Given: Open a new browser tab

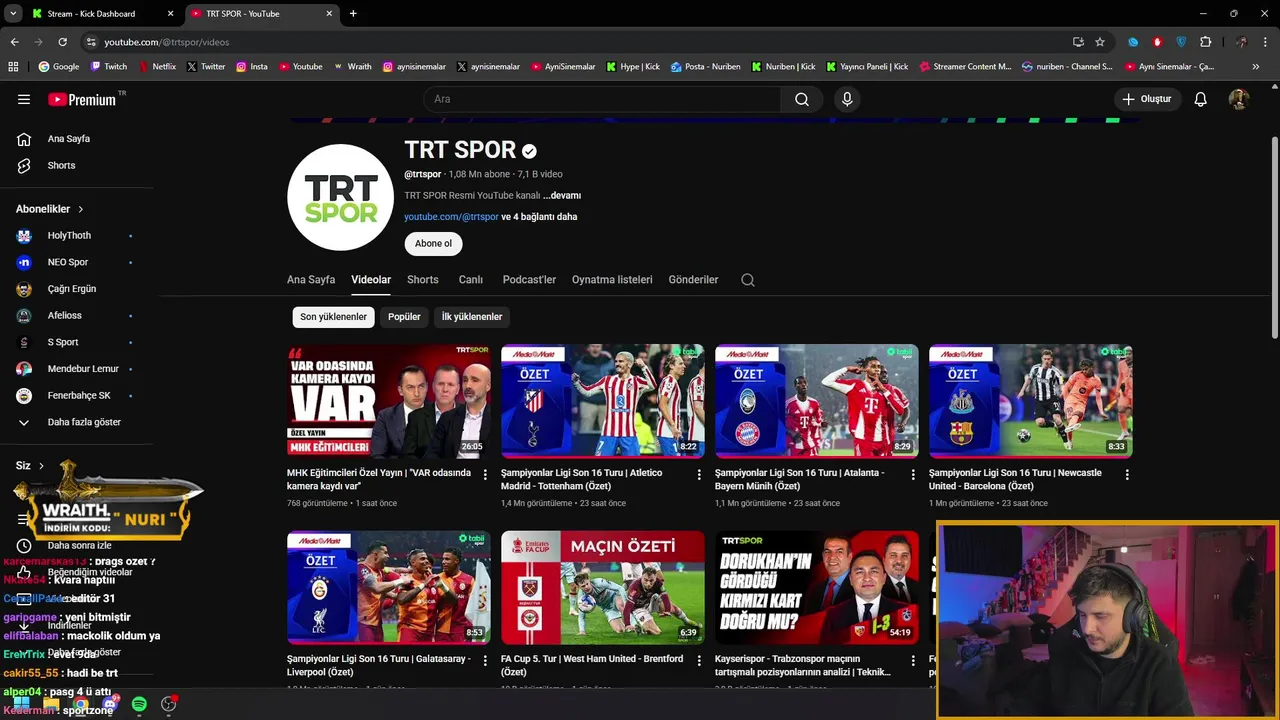Looking at the screenshot, I should pyautogui.click(x=353, y=14).
